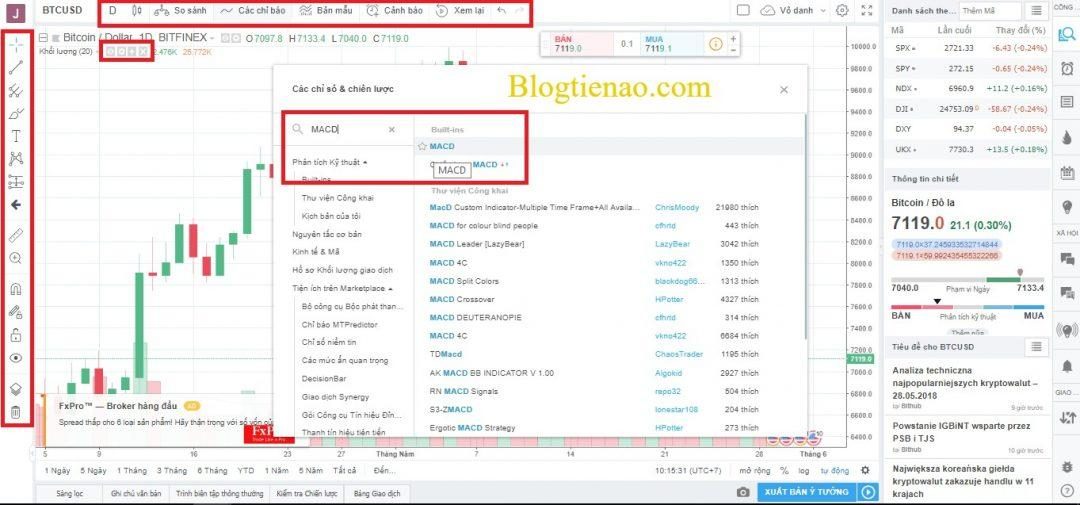The height and width of the screenshot is (505, 1080).
Task: Toggle magnet mode for drawings
Action: [x=16, y=289]
